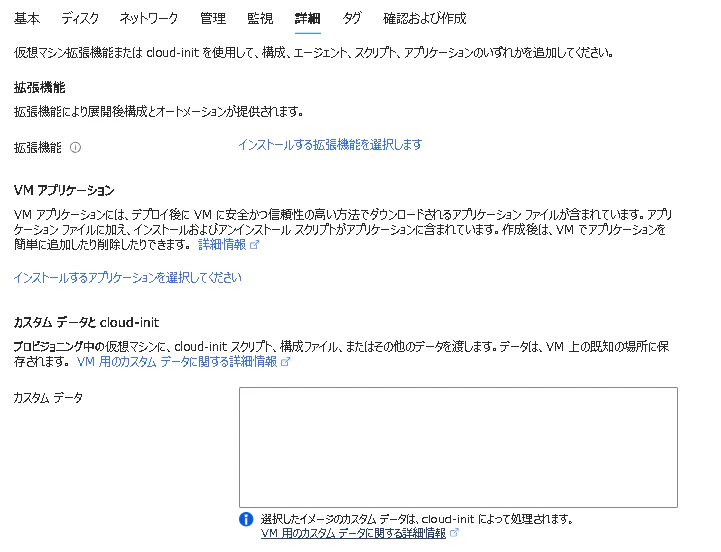Screen dimensions: 721x552
Task: Open the 監視 tab
Action: 260,18
